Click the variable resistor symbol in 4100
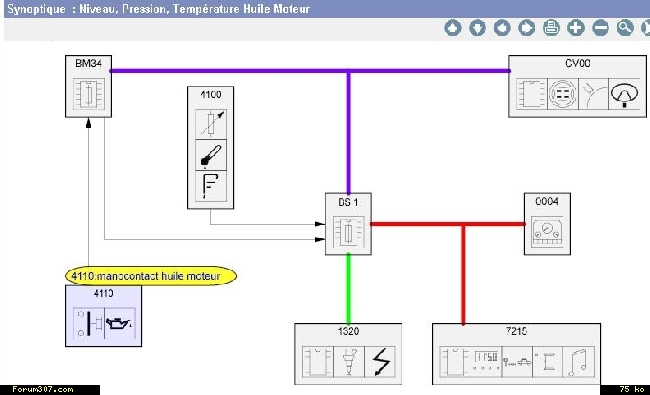The image size is (650, 395). coord(211,124)
